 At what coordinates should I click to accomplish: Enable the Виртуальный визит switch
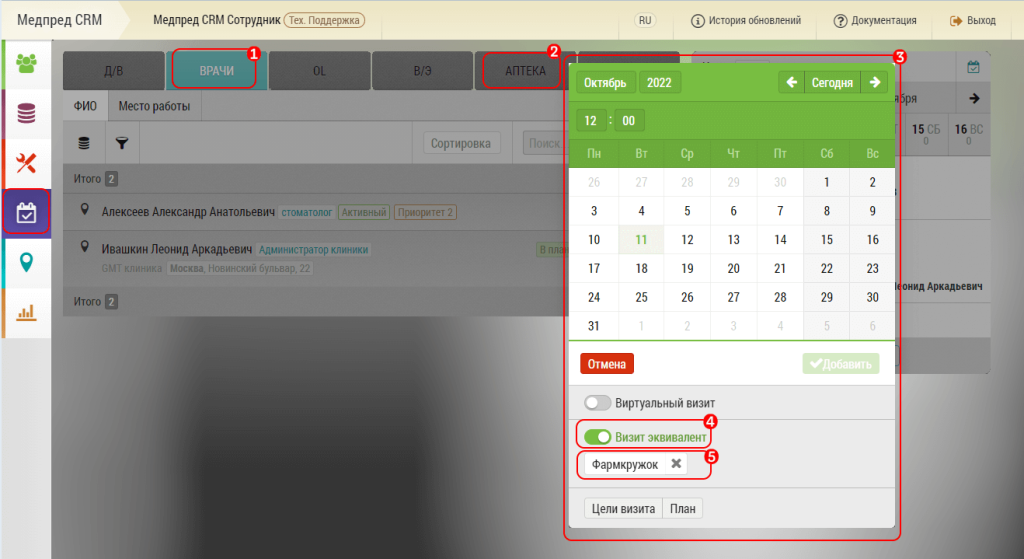pos(598,403)
